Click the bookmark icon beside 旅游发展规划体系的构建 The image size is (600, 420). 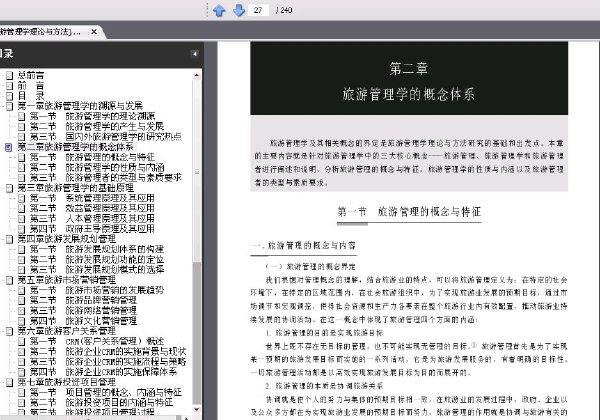tap(22, 249)
